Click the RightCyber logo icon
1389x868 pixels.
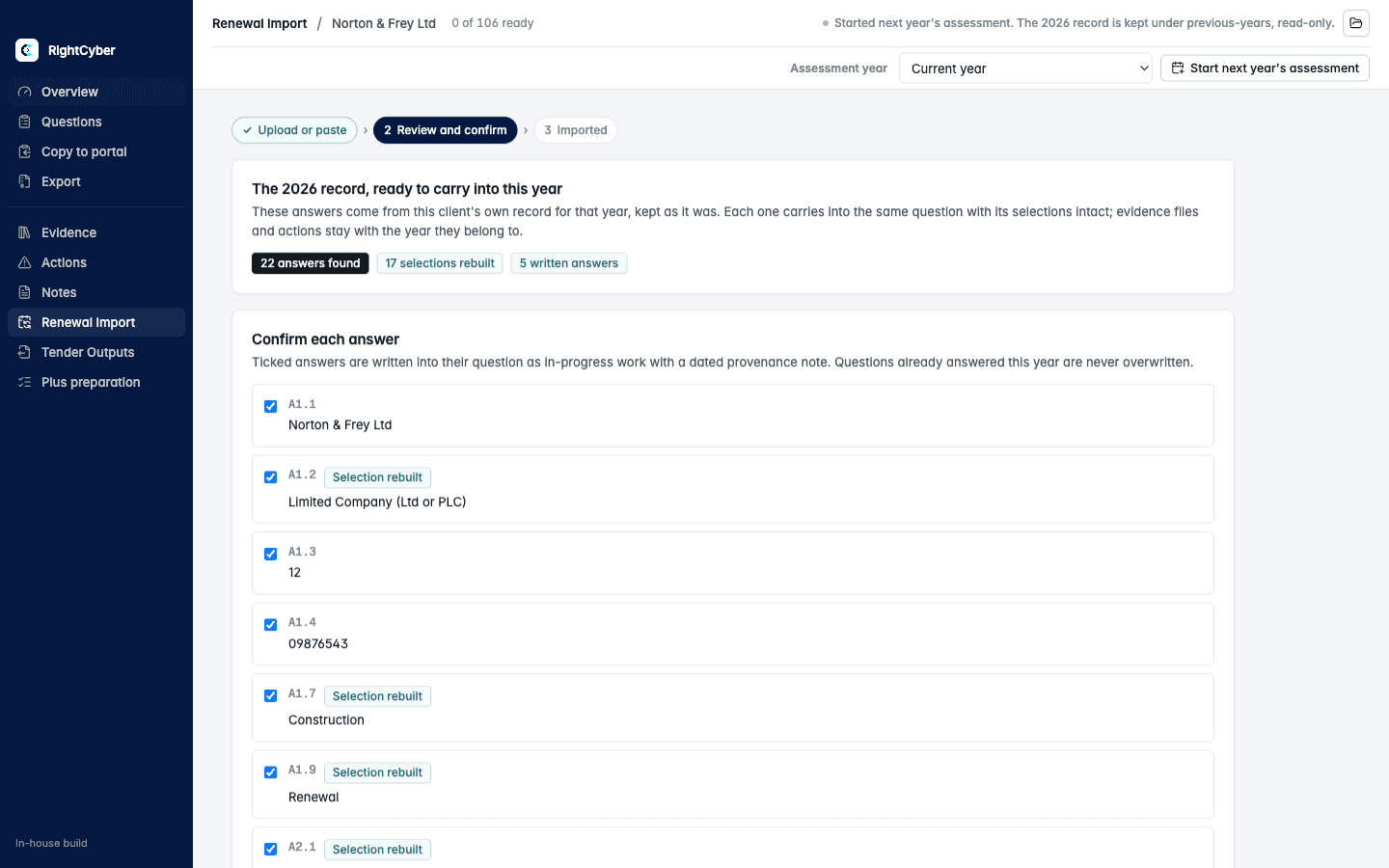click(27, 50)
